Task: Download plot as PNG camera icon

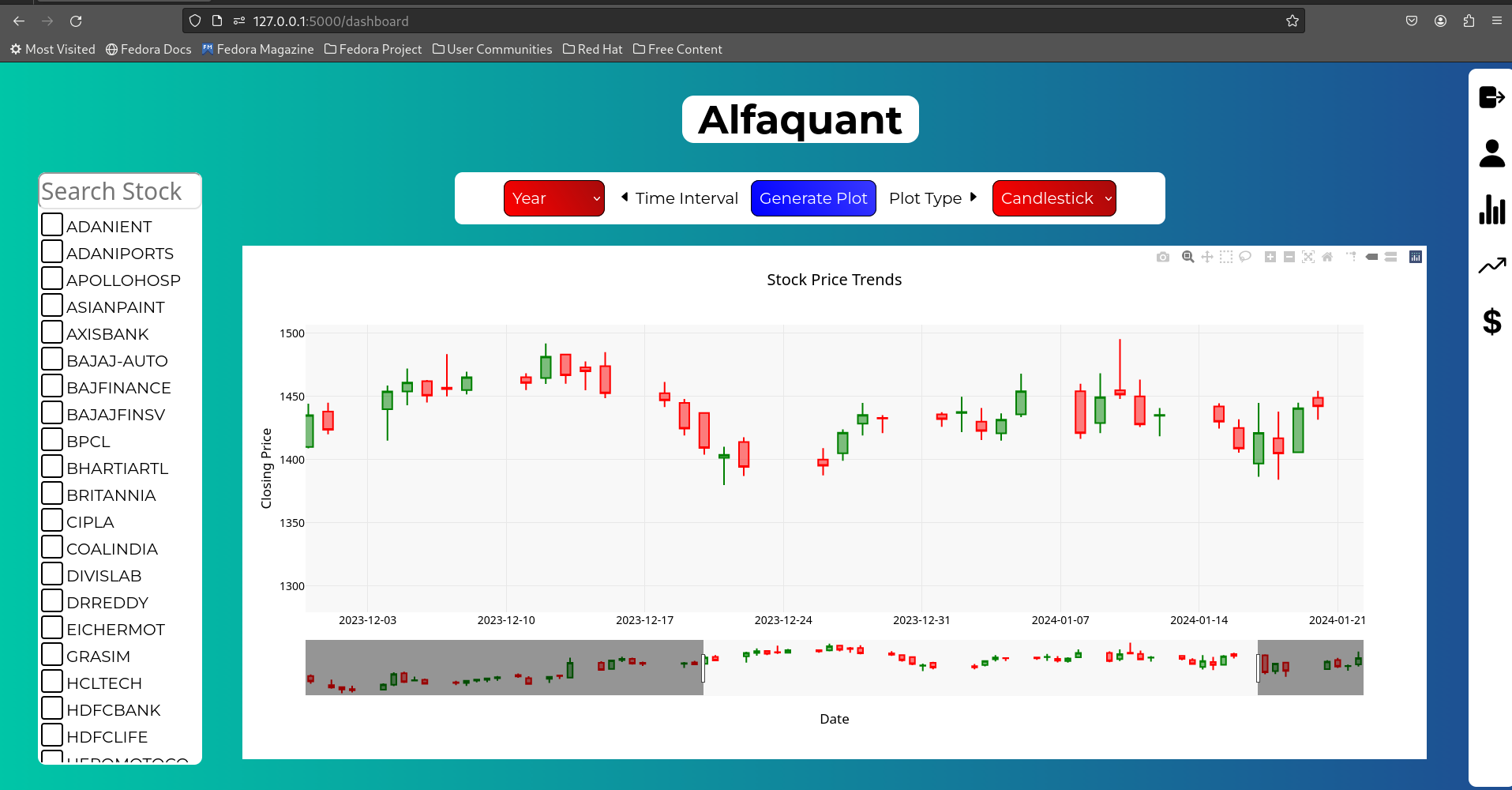Action: [x=1163, y=257]
